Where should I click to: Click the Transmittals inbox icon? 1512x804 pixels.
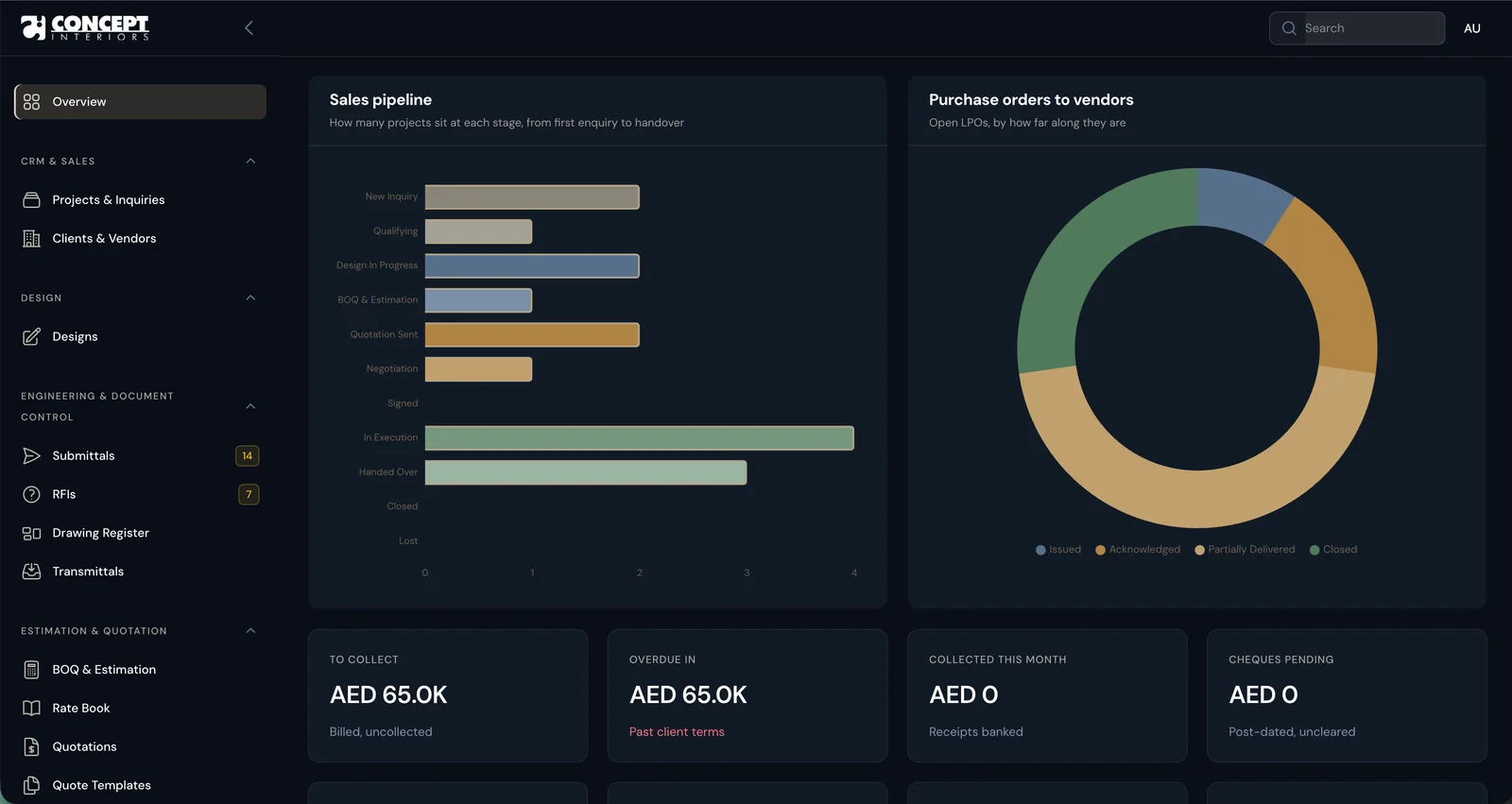coord(31,572)
